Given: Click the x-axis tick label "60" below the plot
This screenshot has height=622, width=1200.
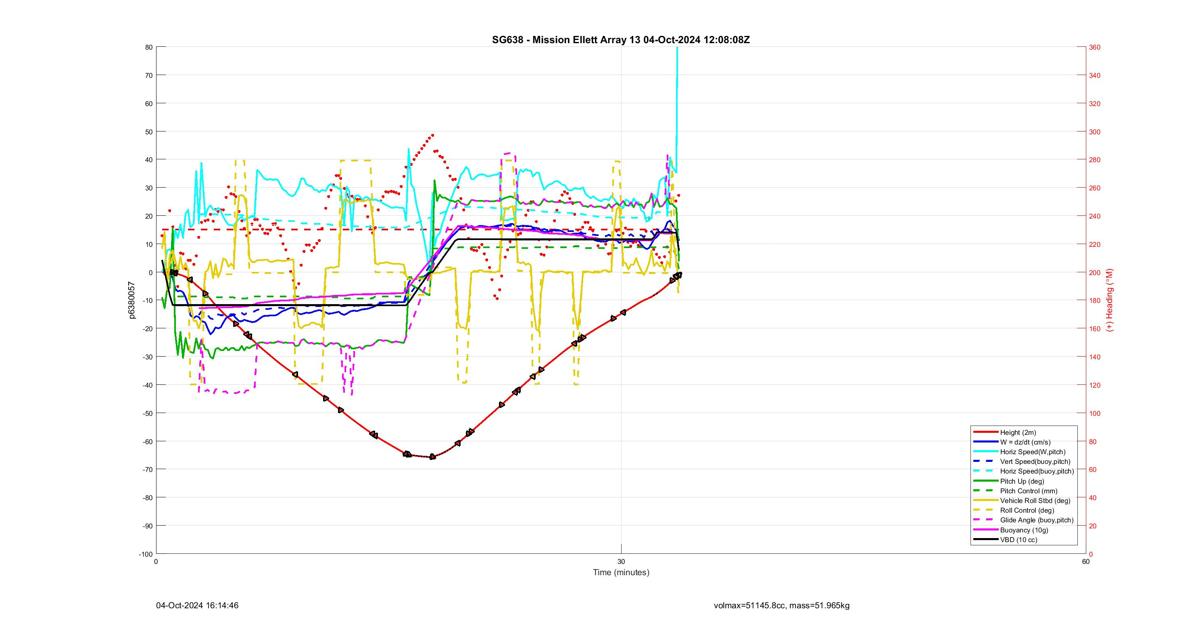Looking at the screenshot, I should tap(1085, 561).
